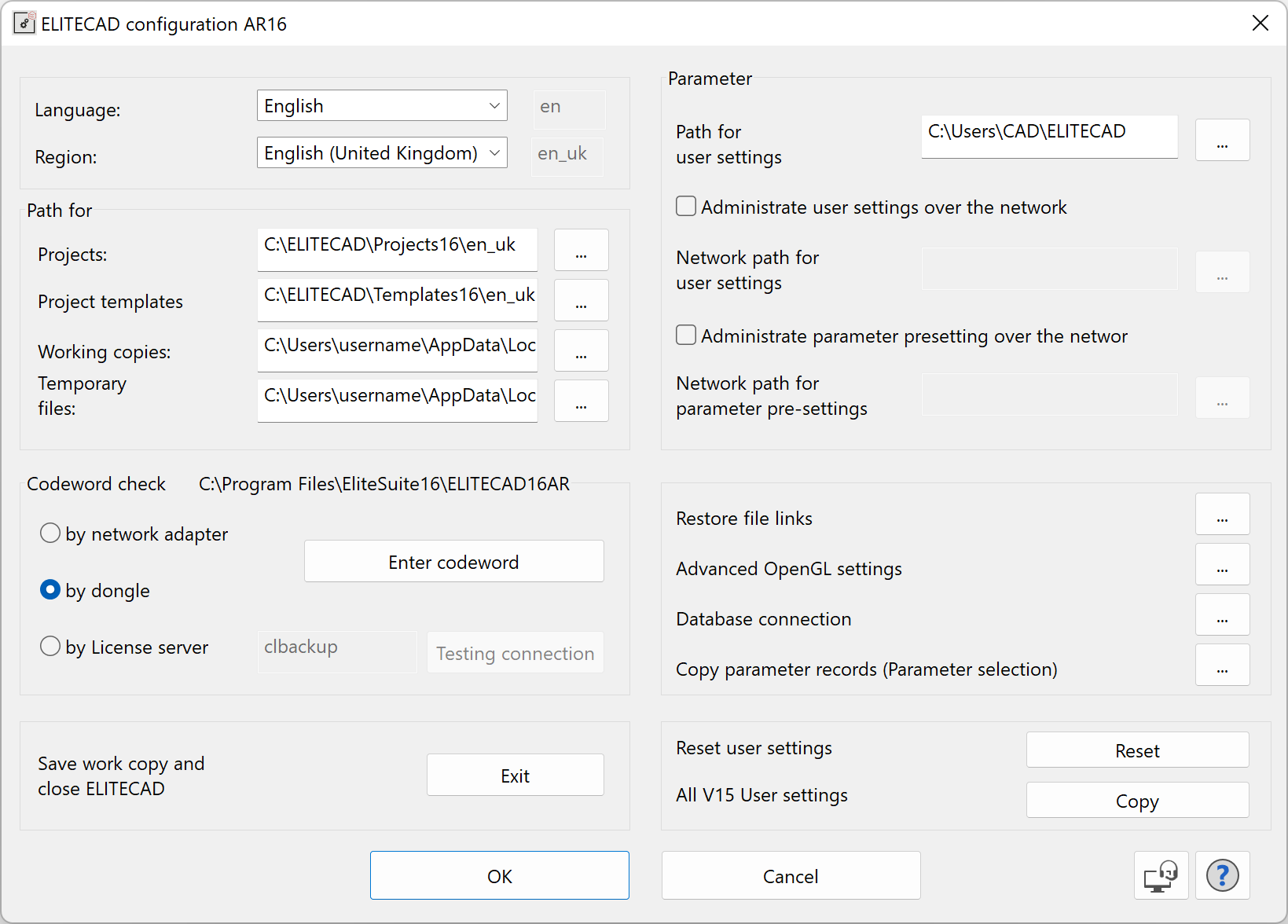Image resolution: width=1288 pixels, height=924 pixels.
Task: Reset user settings with Reset button
Action: click(1137, 750)
